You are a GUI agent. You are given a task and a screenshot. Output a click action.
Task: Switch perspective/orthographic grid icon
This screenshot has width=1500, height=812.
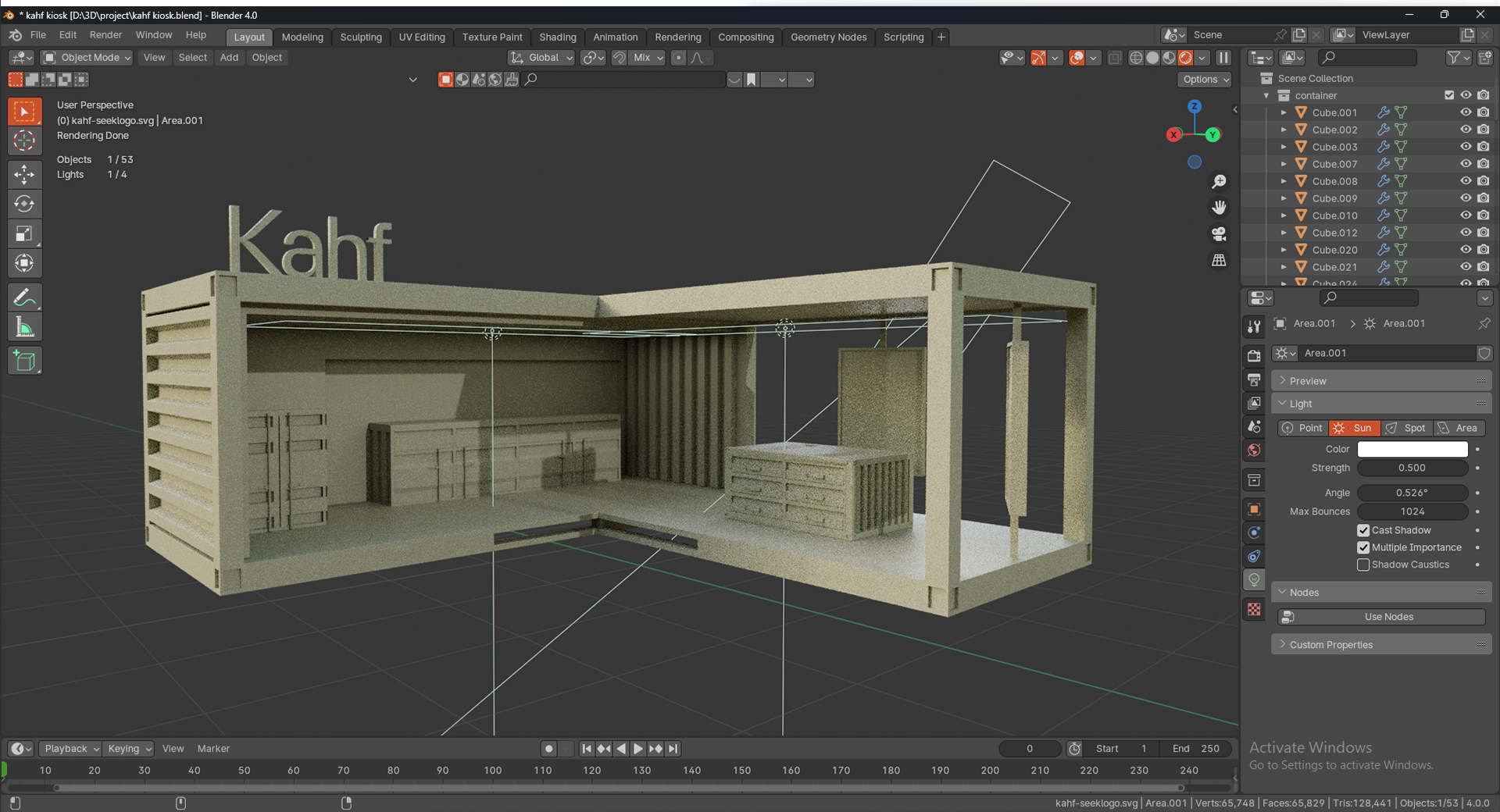pyautogui.click(x=1219, y=260)
